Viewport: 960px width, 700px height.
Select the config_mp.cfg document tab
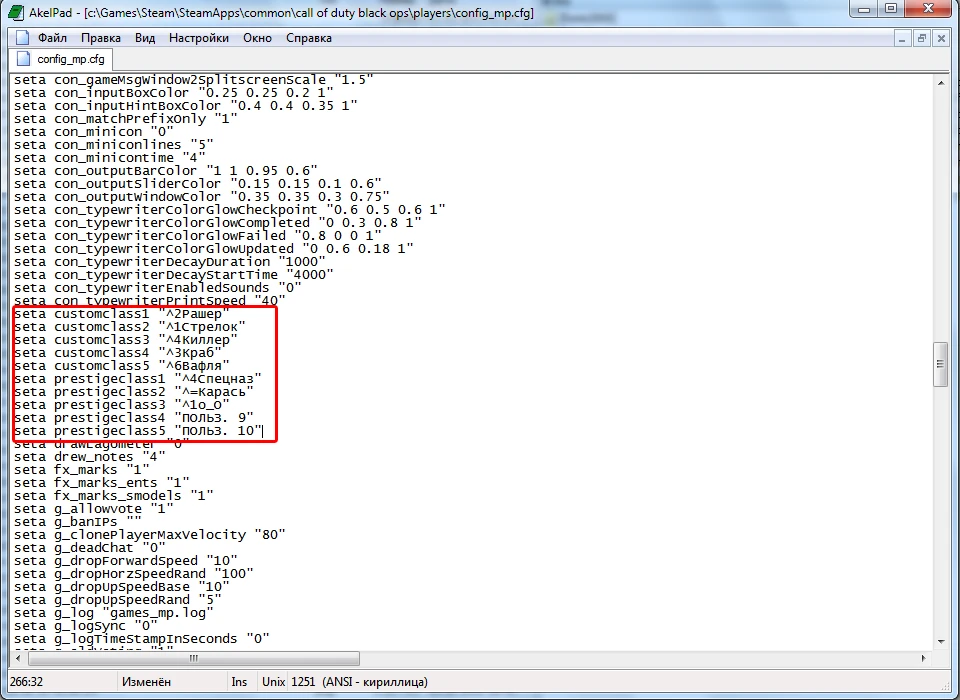click(x=61, y=59)
